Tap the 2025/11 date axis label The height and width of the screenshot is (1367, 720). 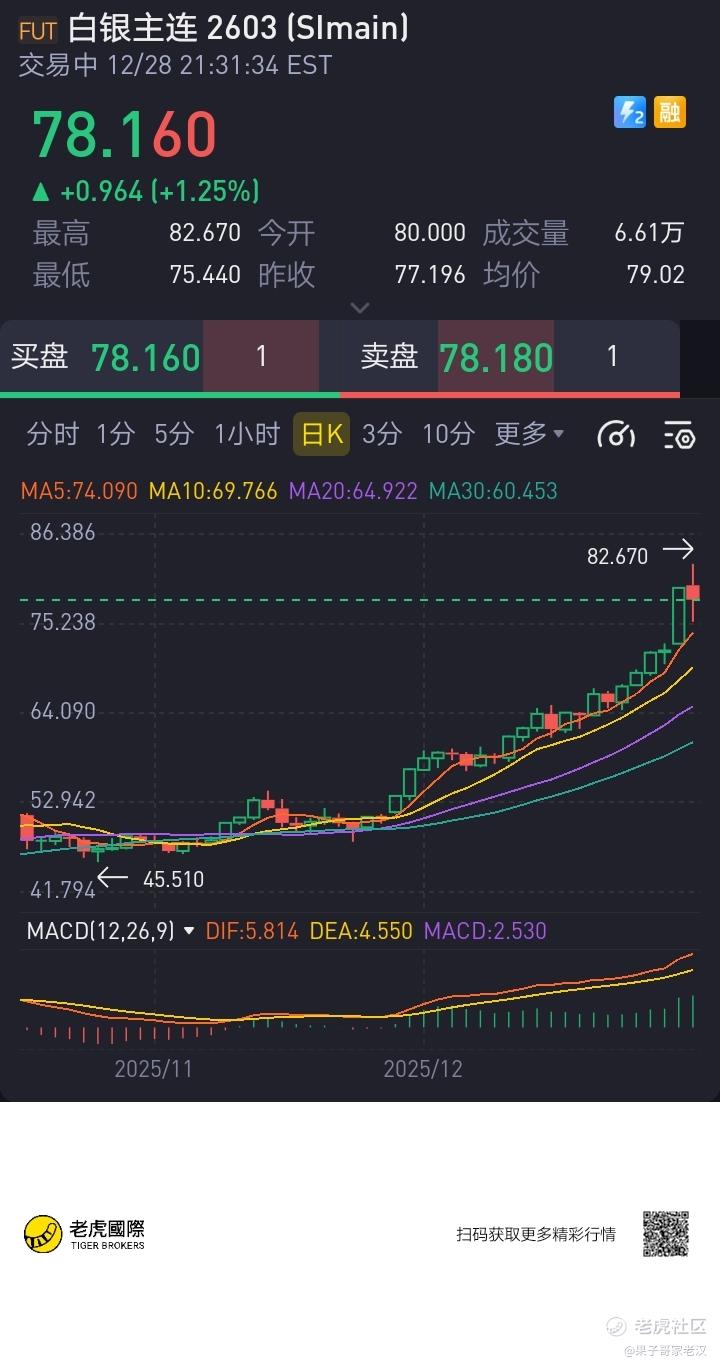(x=153, y=1069)
